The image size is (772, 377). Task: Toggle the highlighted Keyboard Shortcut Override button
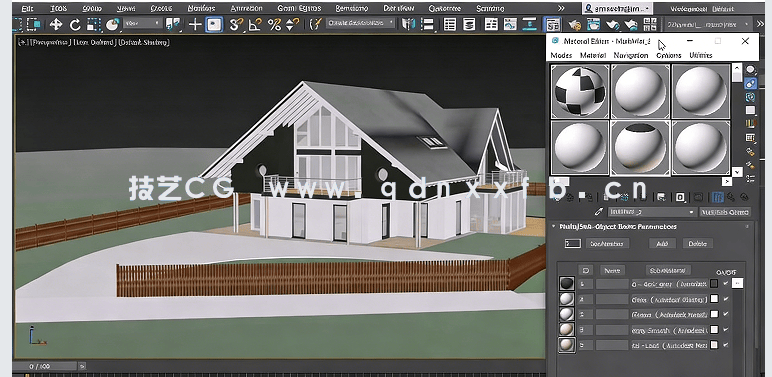214,24
